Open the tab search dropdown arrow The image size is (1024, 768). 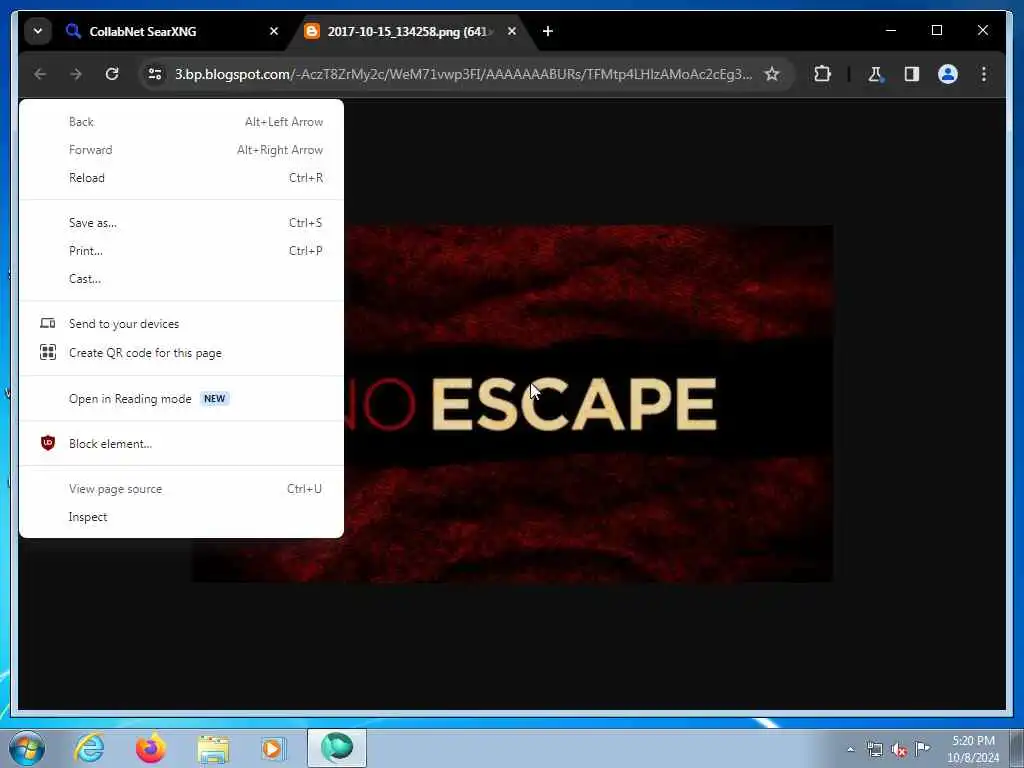point(38,31)
